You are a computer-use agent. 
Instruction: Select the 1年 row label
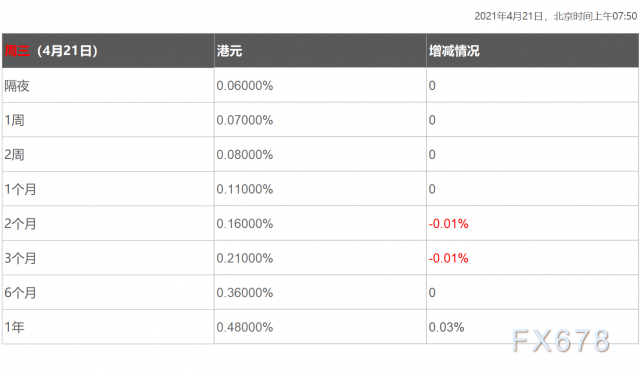pos(14,327)
